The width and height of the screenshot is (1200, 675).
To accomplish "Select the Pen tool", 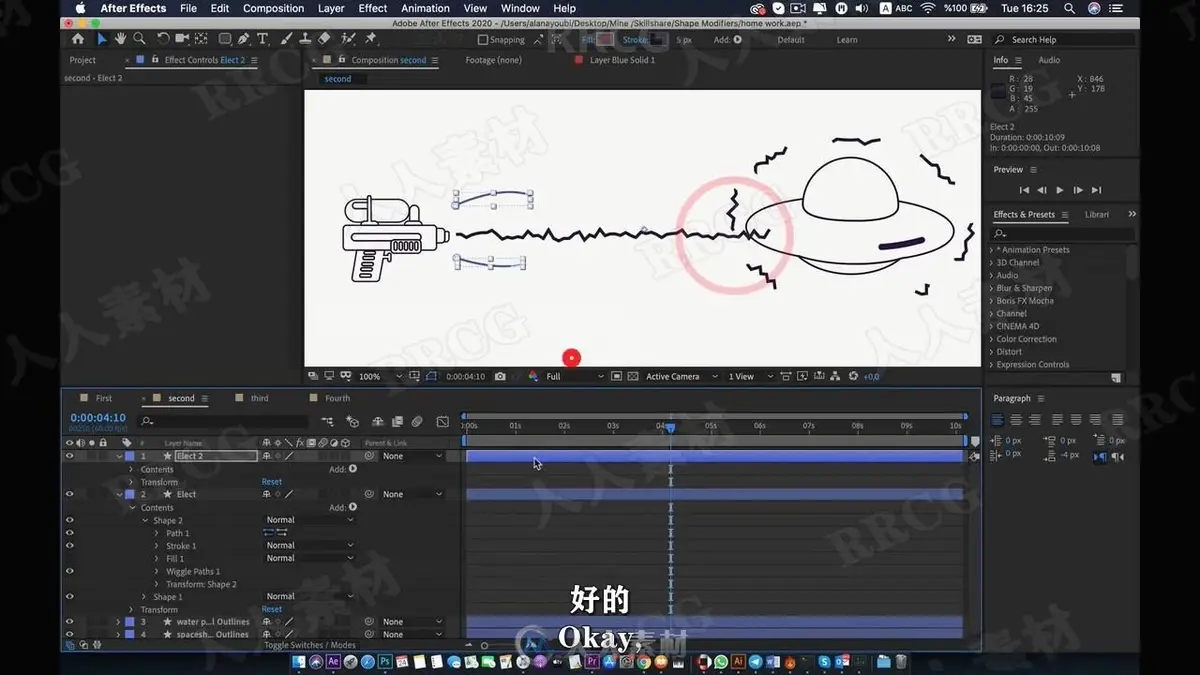I will coord(244,39).
